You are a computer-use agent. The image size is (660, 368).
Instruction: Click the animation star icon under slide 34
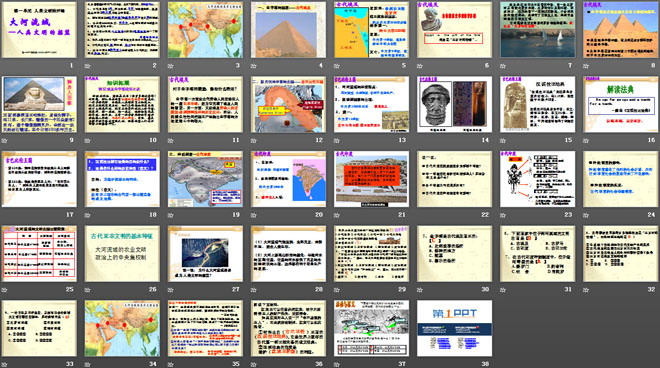[87, 364]
